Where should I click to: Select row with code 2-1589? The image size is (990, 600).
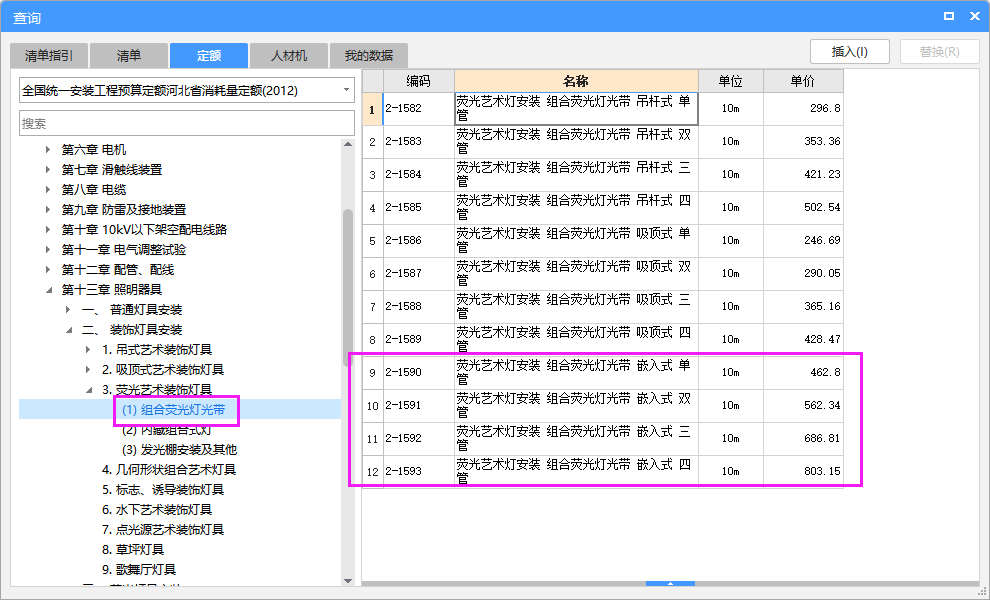tap(603, 339)
